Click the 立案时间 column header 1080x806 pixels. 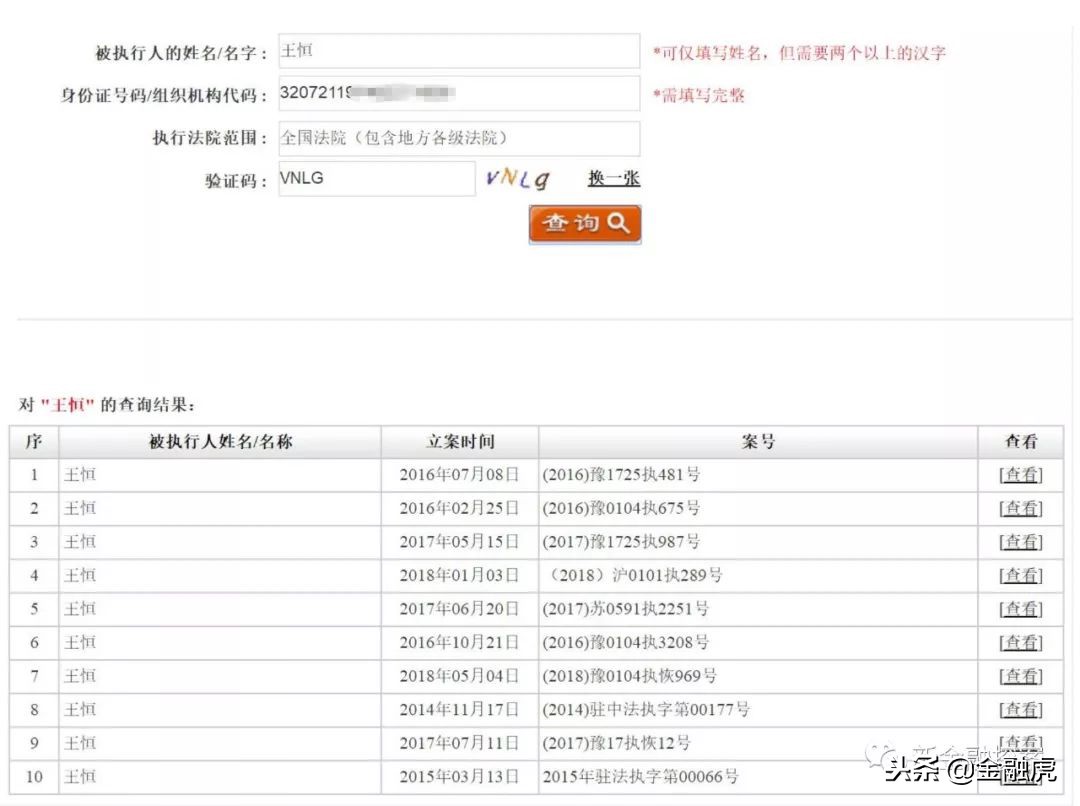pos(459,441)
